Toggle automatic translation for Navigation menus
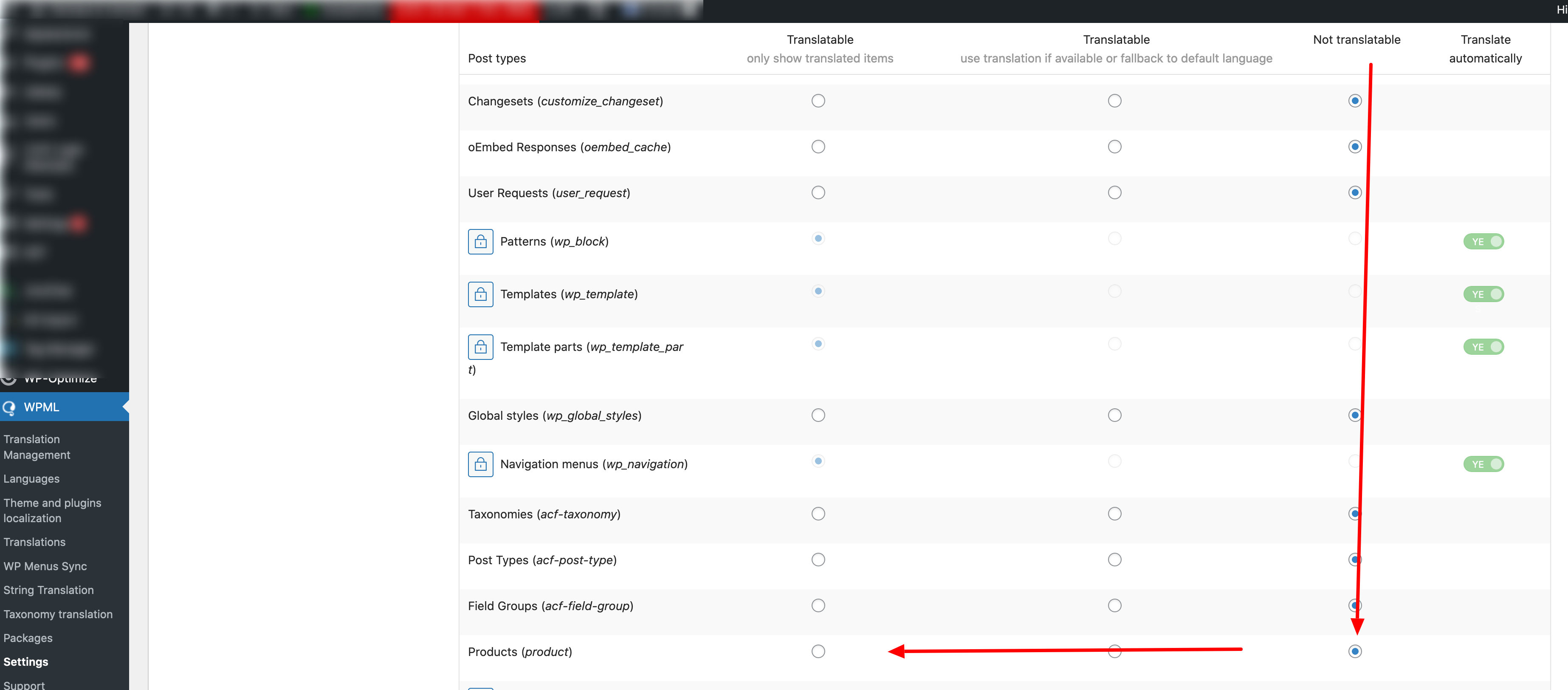Image resolution: width=1568 pixels, height=690 pixels. point(1483,464)
